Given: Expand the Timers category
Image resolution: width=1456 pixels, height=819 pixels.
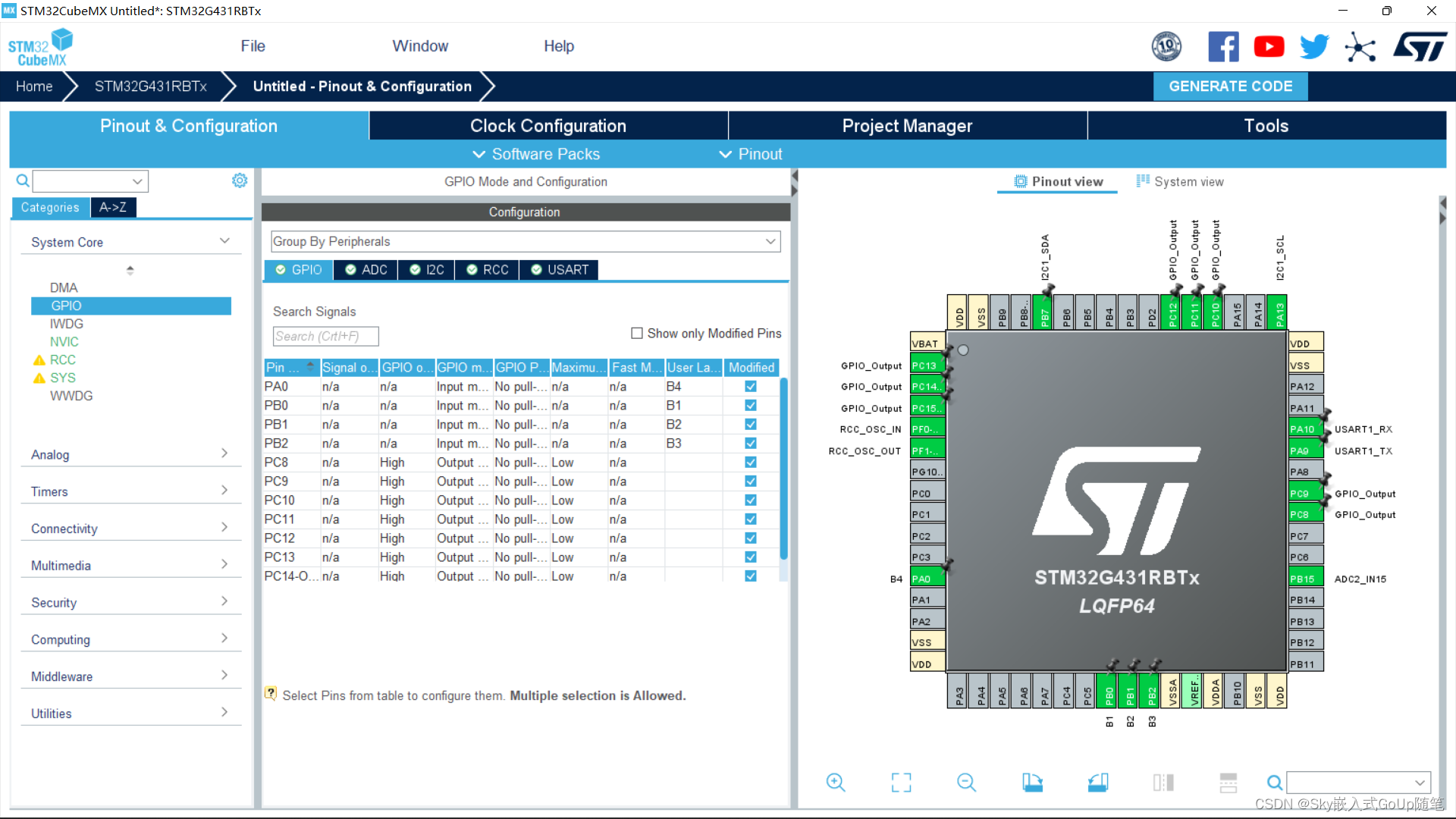Looking at the screenshot, I should (130, 491).
